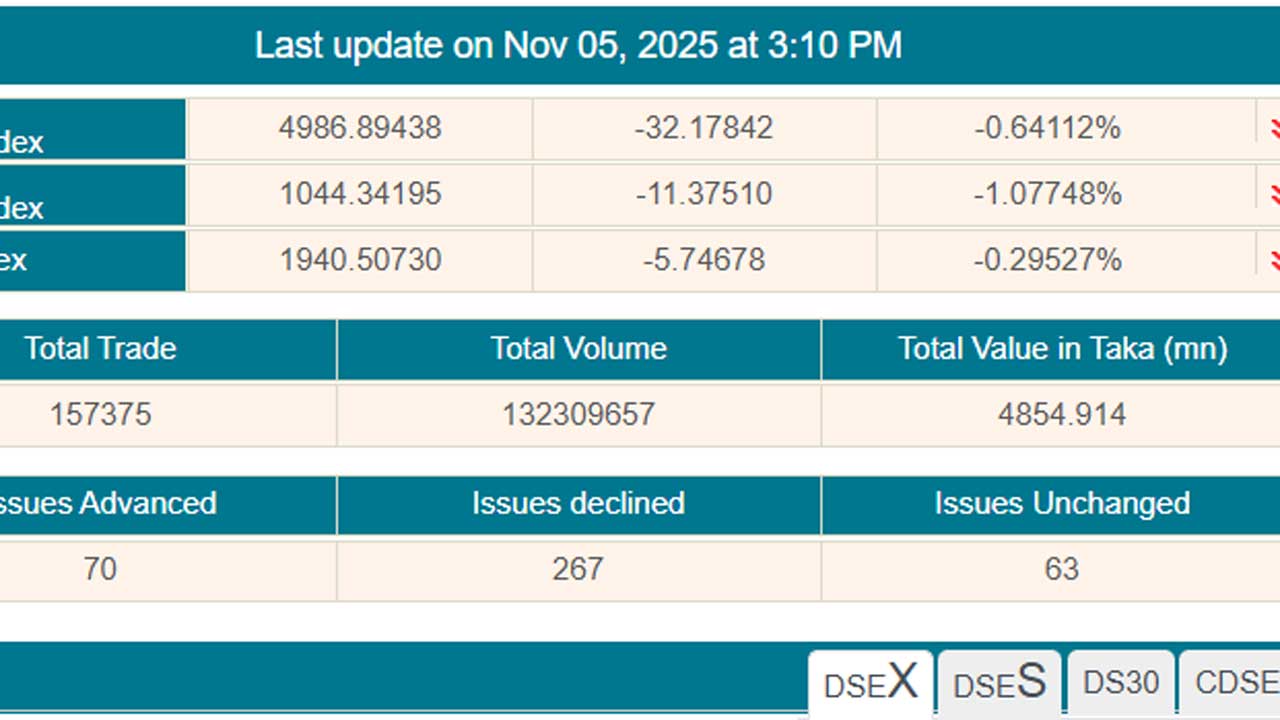This screenshot has width=1280, height=720.
Task: Select the 1044.34195 index value cell
Action: click(360, 193)
